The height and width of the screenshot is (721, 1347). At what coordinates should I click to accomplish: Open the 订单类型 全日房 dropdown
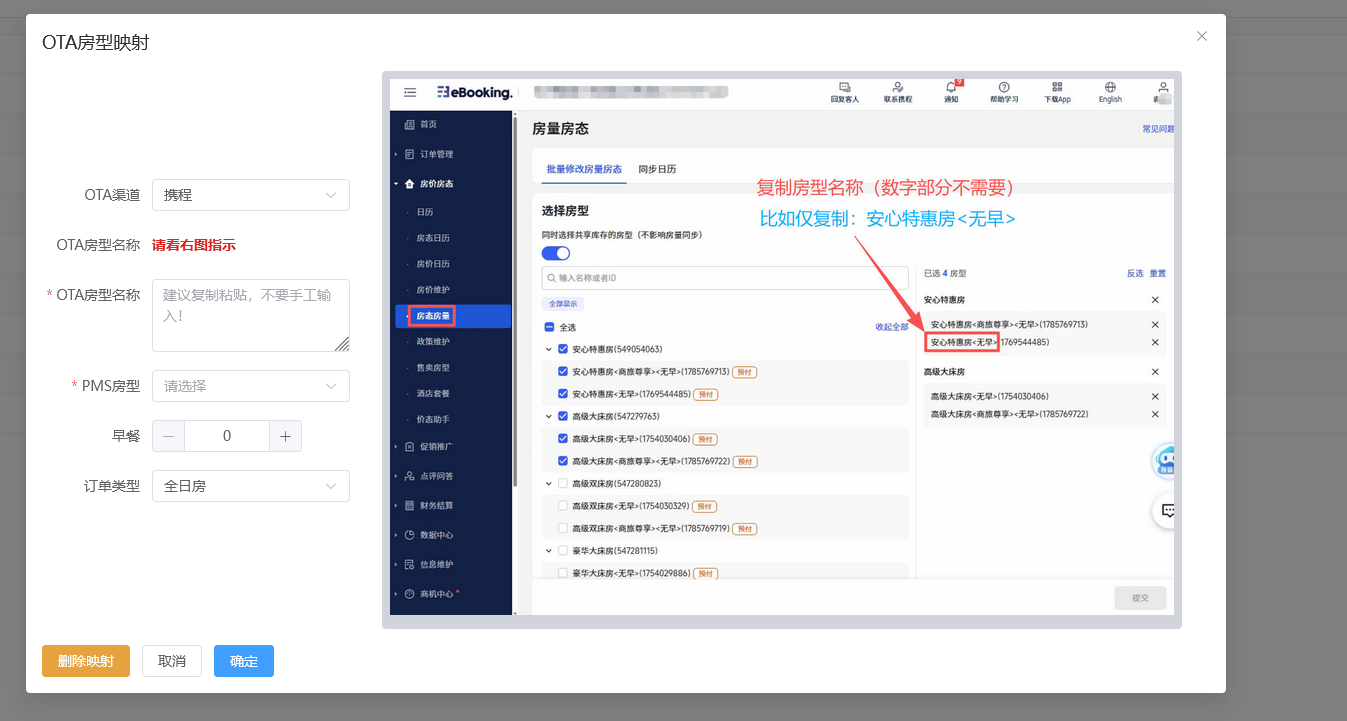[x=251, y=486]
